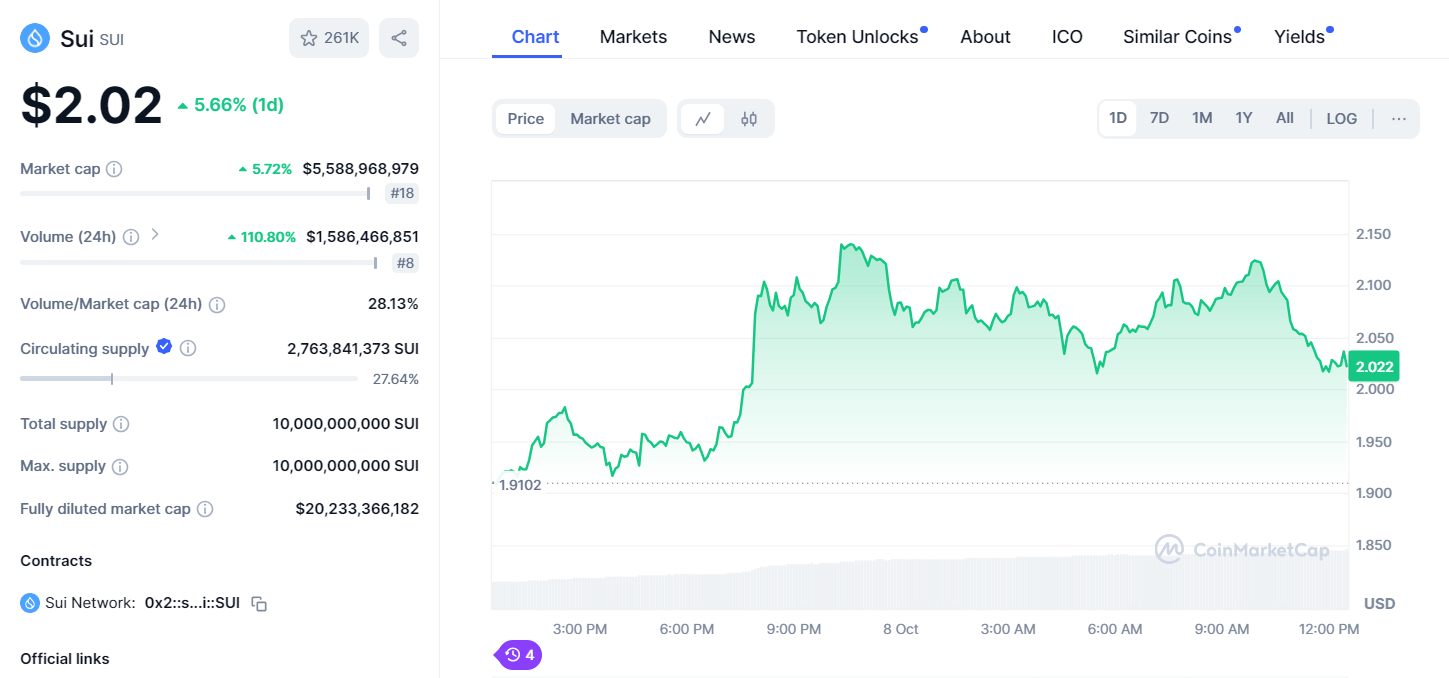Set chart range to 1M
Image resolution: width=1449 pixels, height=678 pixels.
tap(1202, 119)
